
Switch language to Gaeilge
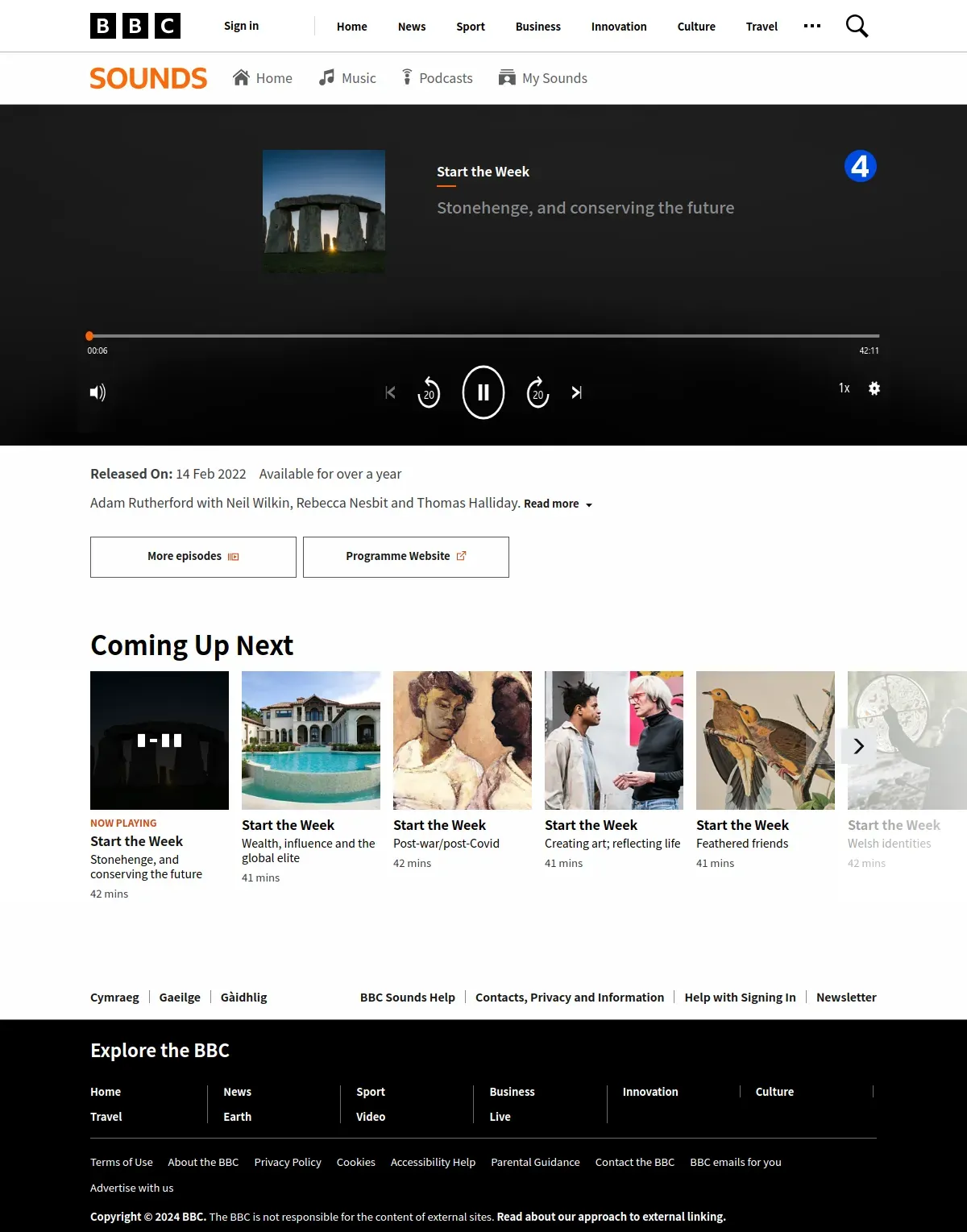[180, 998]
